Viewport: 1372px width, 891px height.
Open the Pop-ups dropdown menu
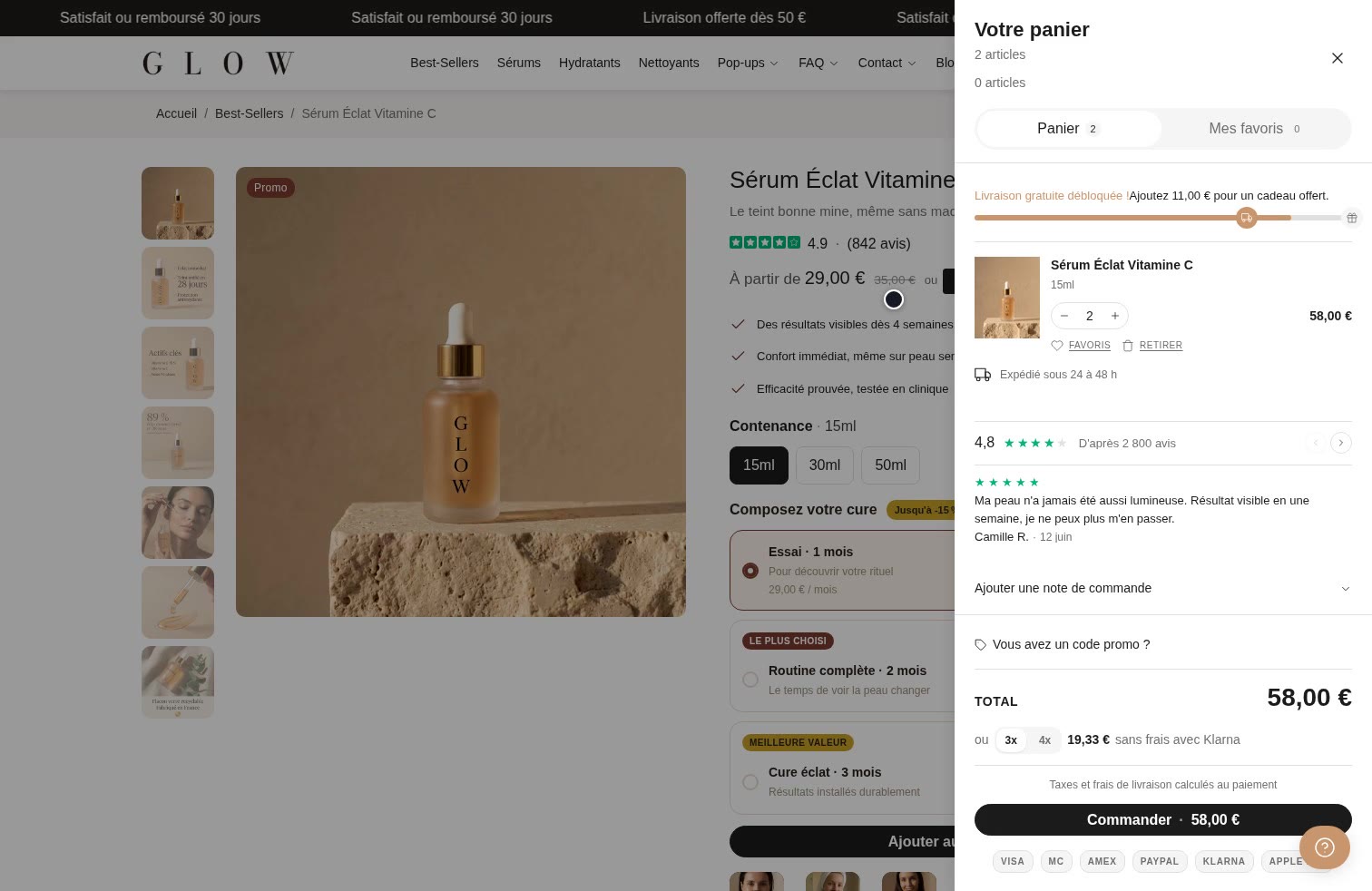click(x=748, y=63)
